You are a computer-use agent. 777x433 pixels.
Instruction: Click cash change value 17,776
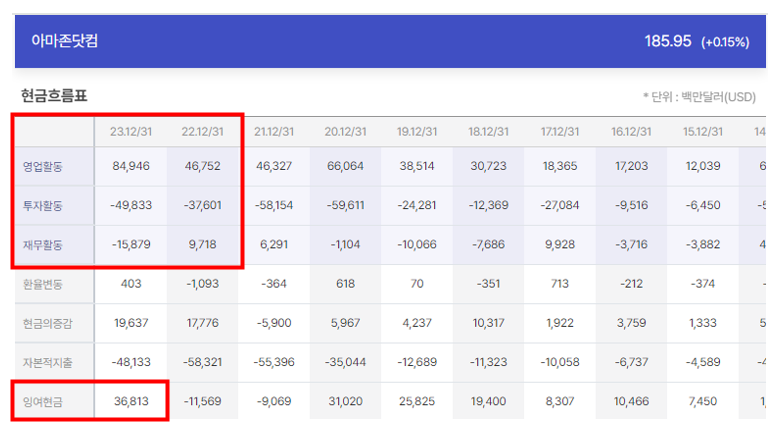coord(202,323)
